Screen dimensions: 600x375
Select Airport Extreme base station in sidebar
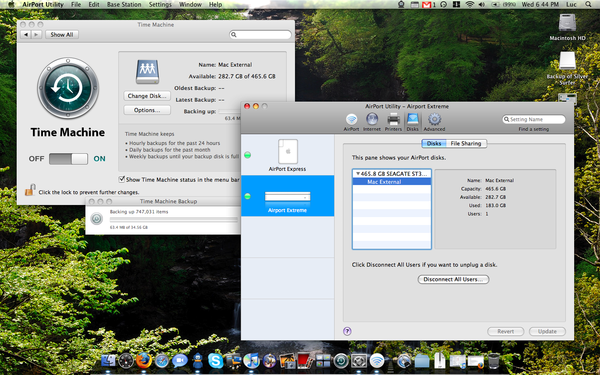(x=287, y=196)
